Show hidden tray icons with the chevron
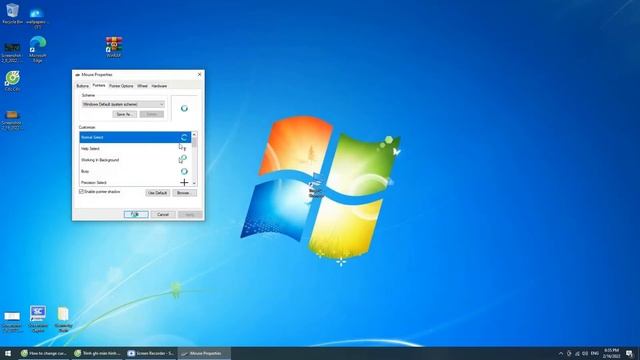The width and height of the screenshot is (640, 360). 561,353
